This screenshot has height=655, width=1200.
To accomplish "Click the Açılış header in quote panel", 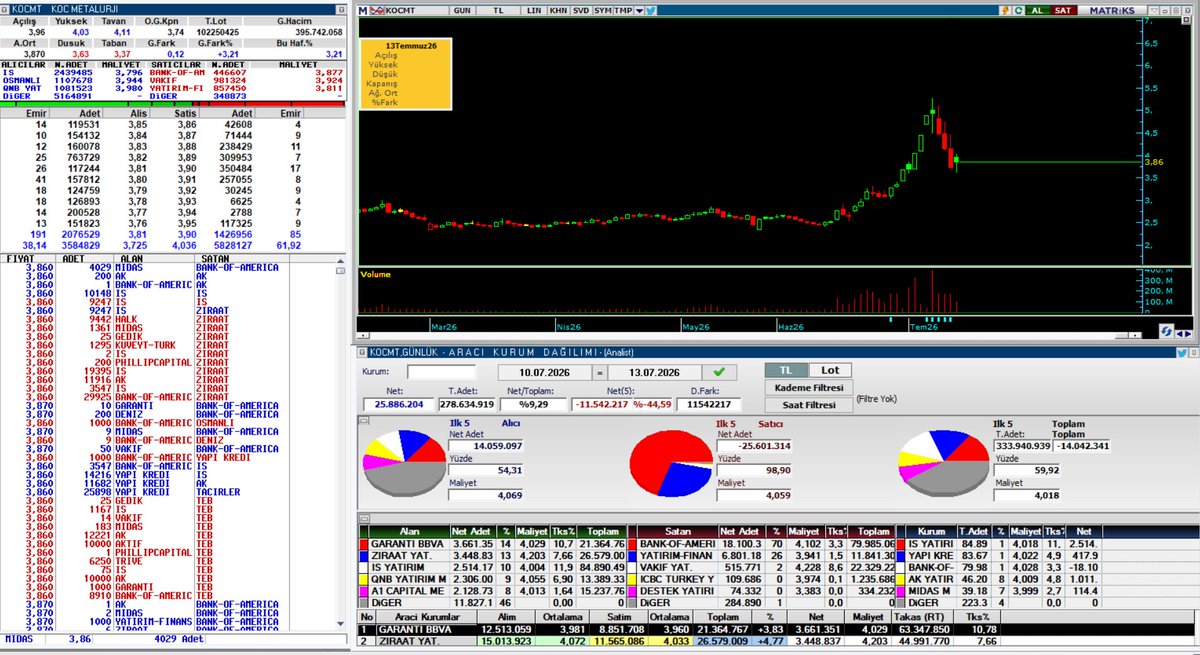I will tap(22, 20).
